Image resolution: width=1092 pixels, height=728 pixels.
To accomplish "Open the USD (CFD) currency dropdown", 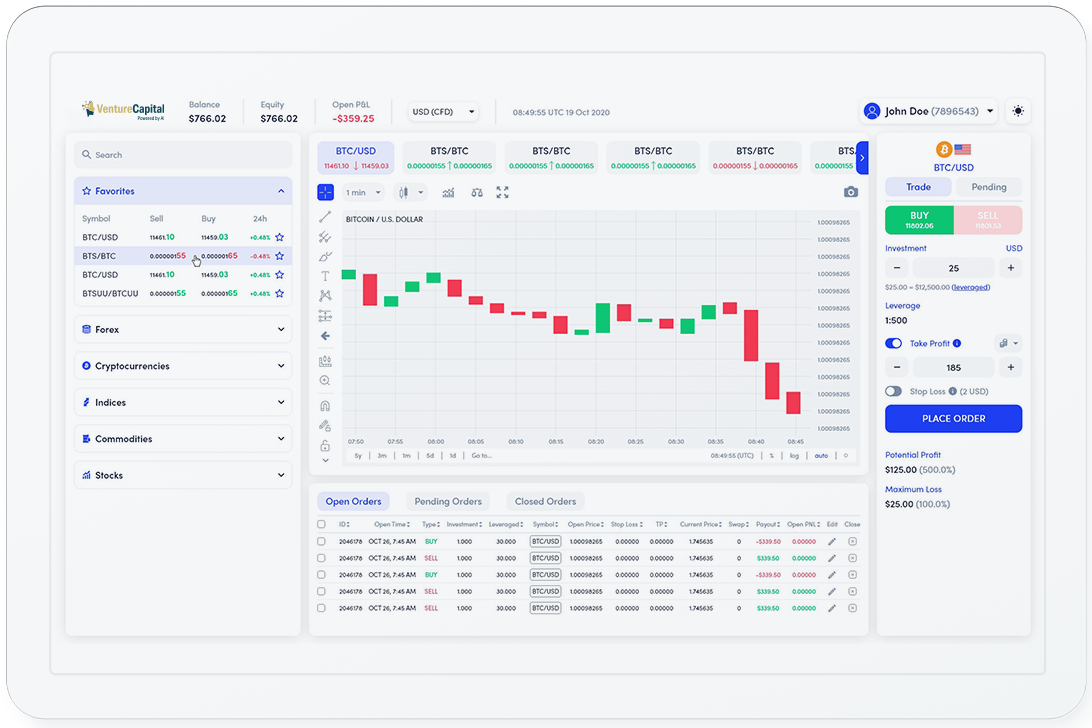I will (x=444, y=112).
